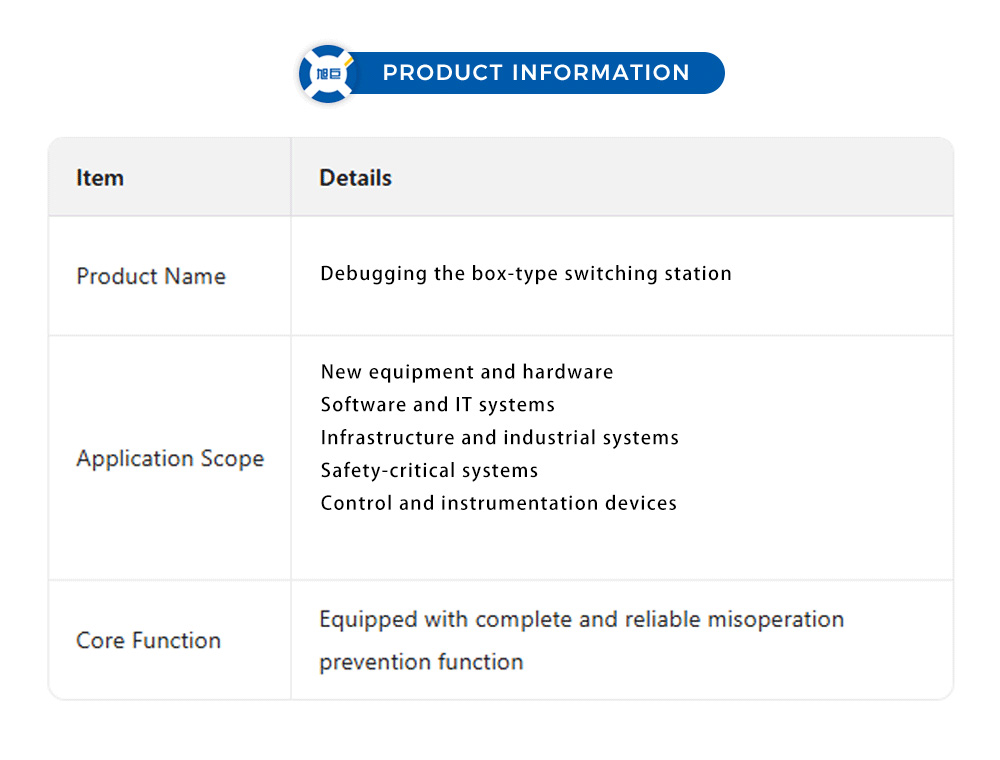This screenshot has height=760, width=1000.
Task: Select 'Software and IT systems' line
Action: pos(437,405)
